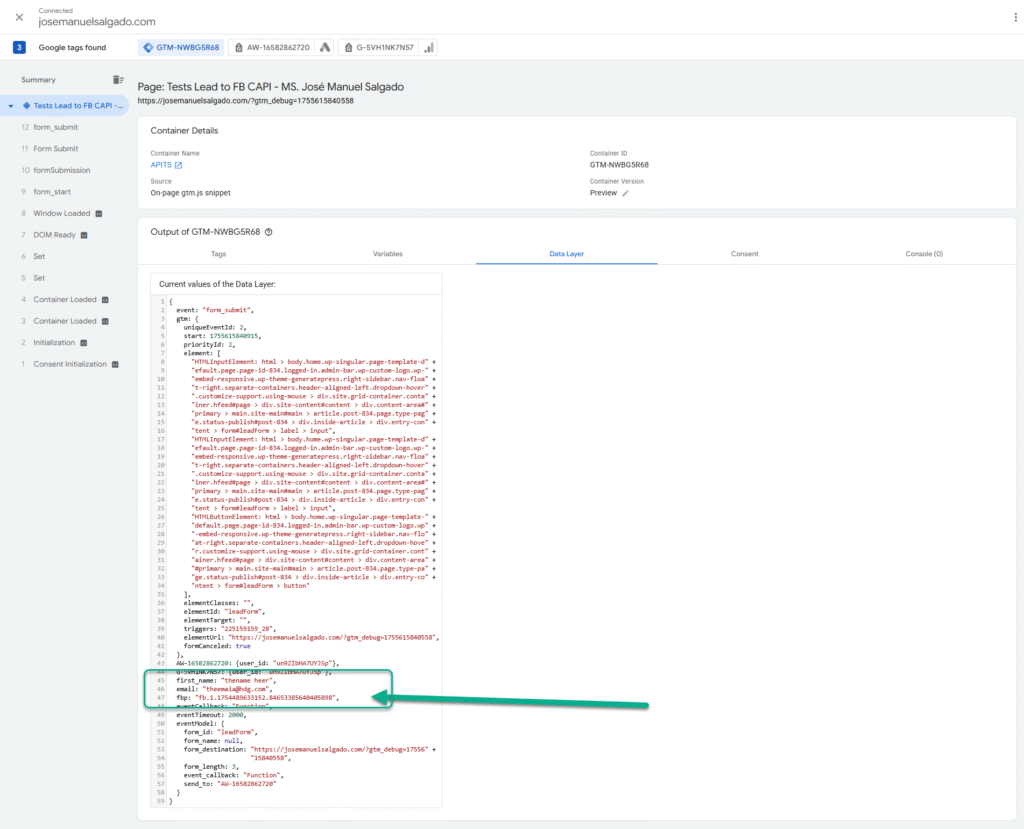This screenshot has width=1024, height=829.
Task: Switch to the Variables tab
Action: click(x=387, y=254)
